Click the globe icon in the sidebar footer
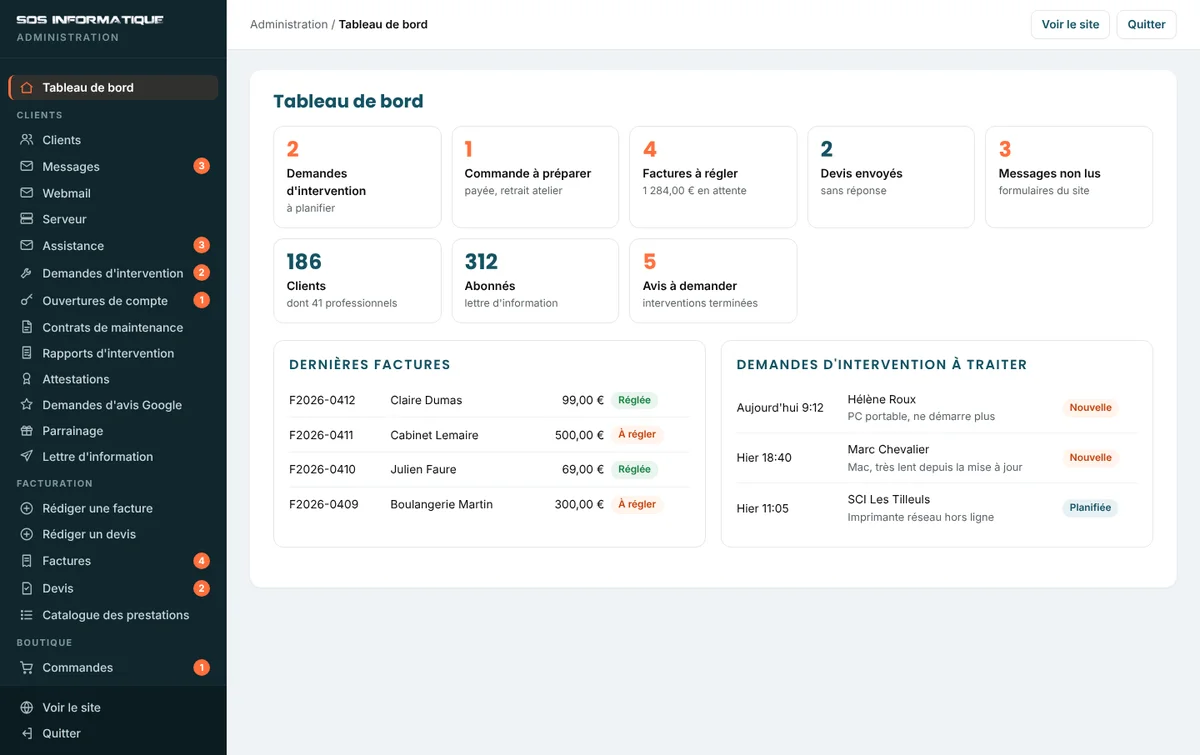This screenshot has width=1200, height=755. (27, 708)
